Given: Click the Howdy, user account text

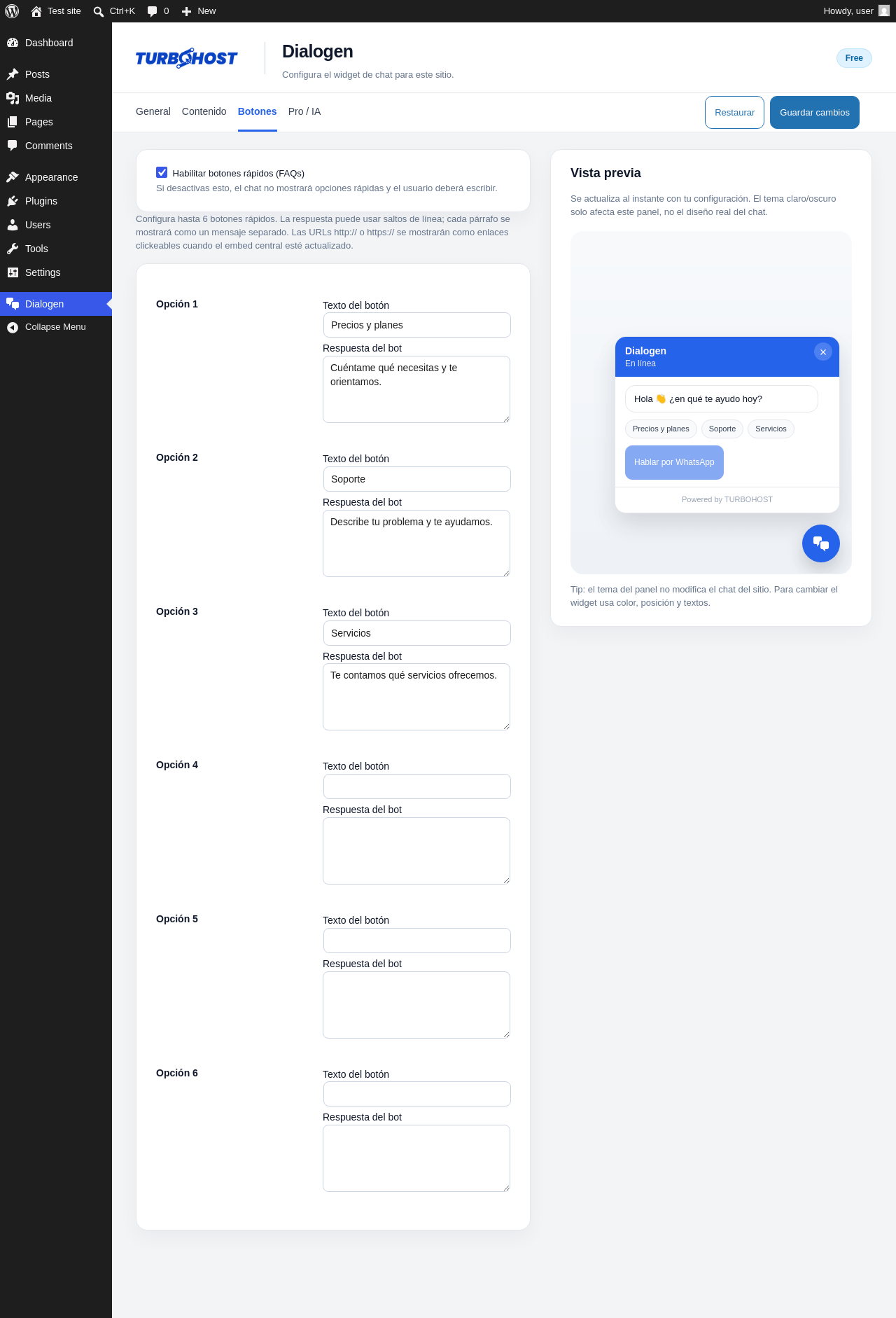Looking at the screenshot, I should click(848, 11).
